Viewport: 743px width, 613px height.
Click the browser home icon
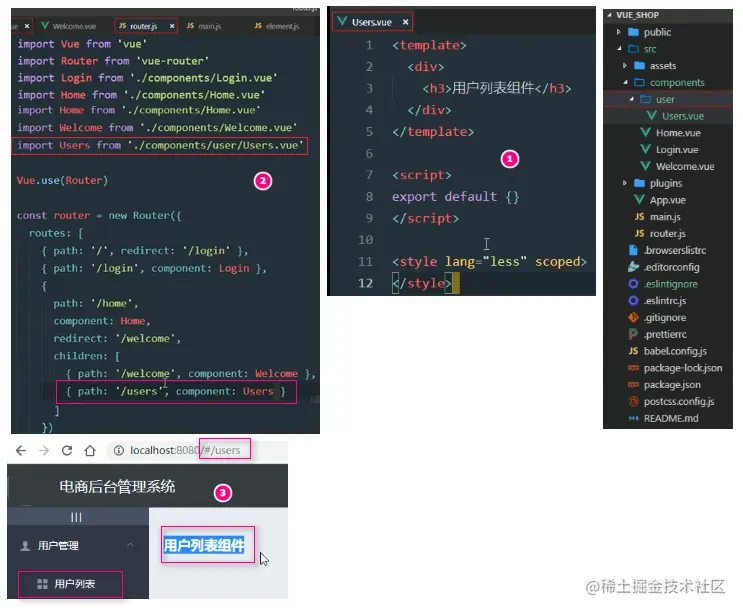click(90, 451)
